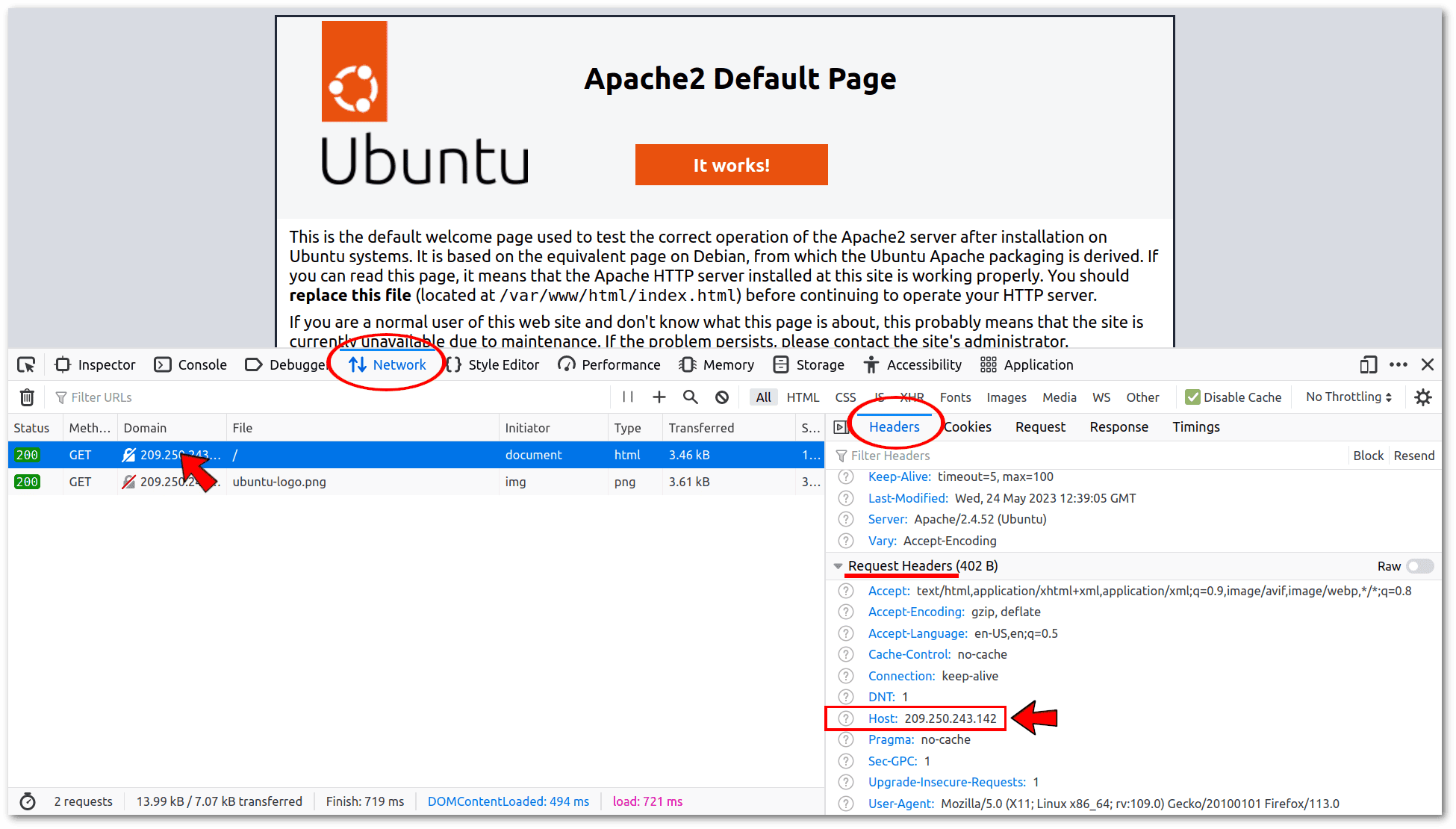Open the Style Editor tab
Viewport: 1456px width, 829px height.
pos(493,364)
